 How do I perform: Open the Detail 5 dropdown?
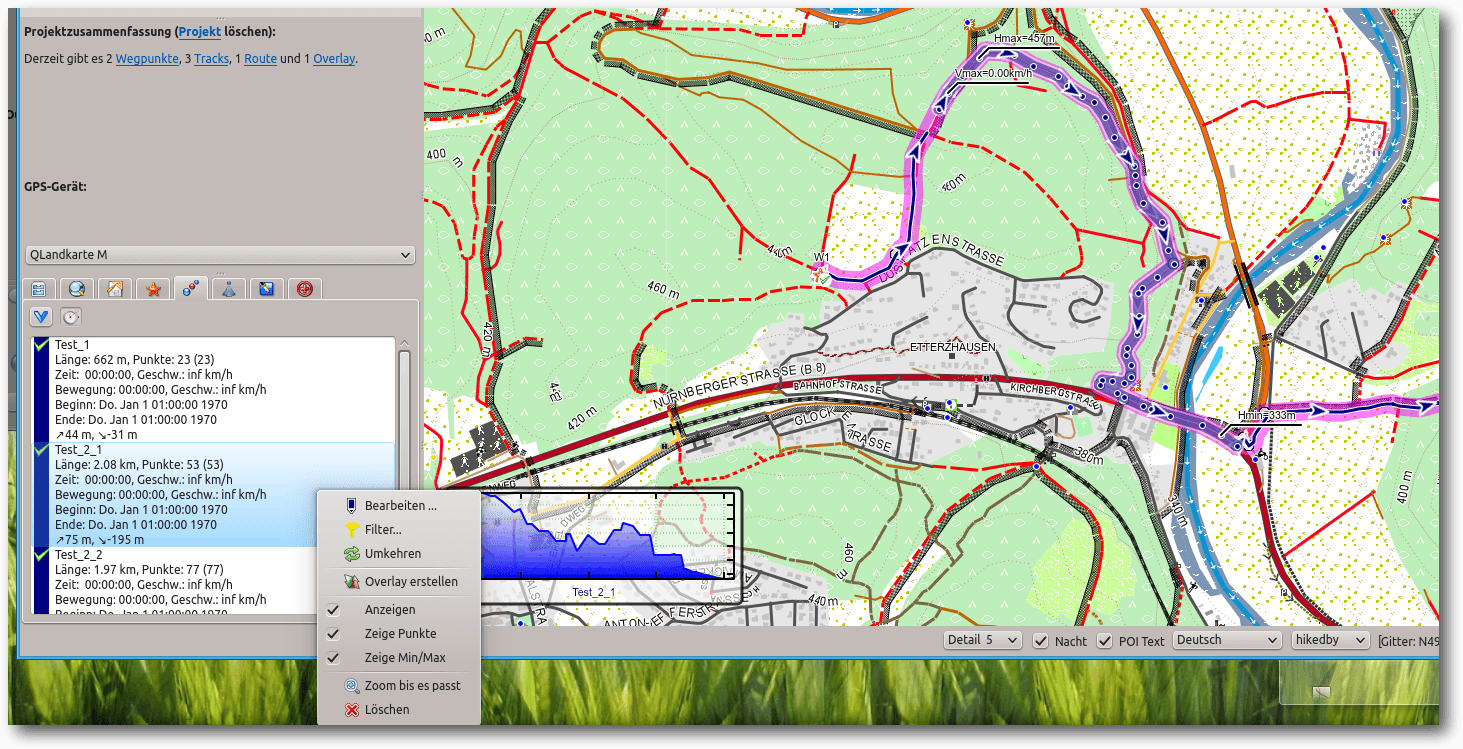(x=983, y=640)
